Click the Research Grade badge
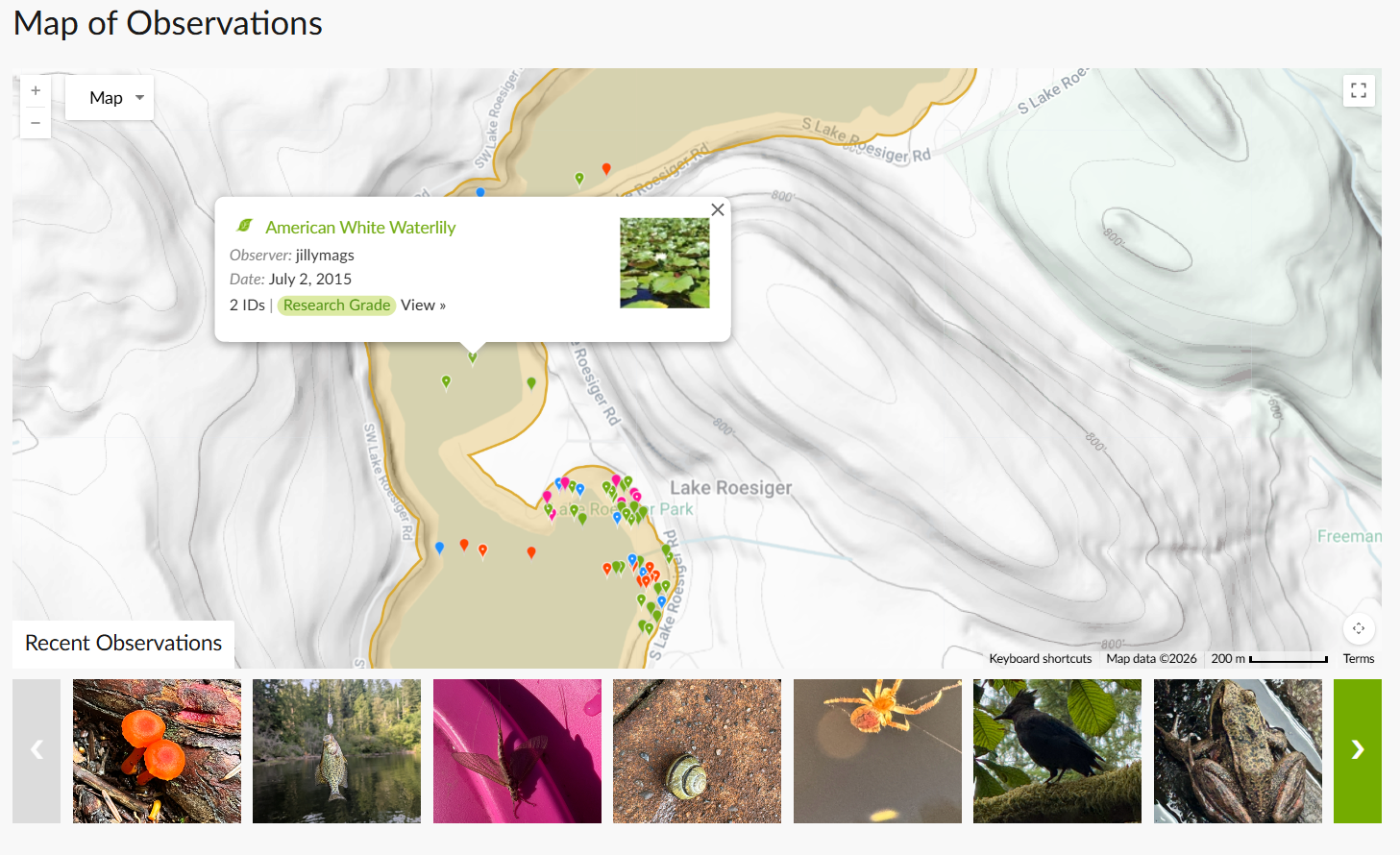Image resolution: width=1400 pixels, height=855 pixels. (x=336, y=305)
